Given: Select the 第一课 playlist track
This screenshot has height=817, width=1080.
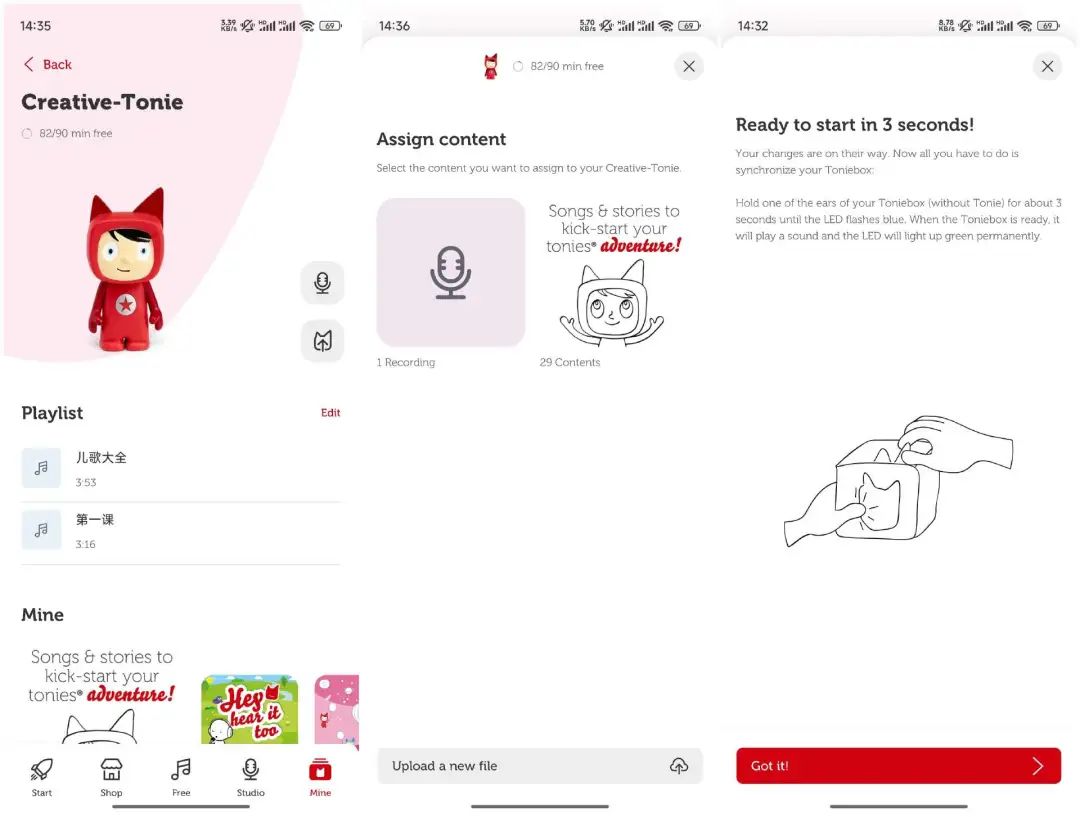Looking at the screenshot, I should 181,530.
